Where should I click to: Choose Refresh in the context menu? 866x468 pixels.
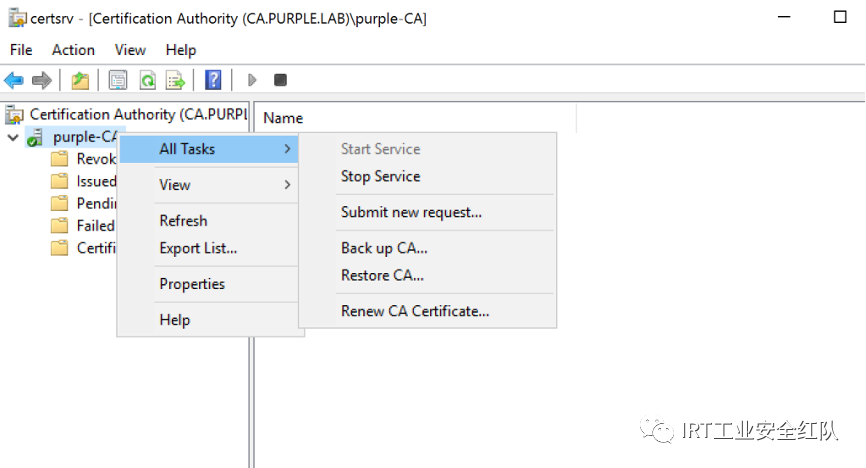(209, 220)
